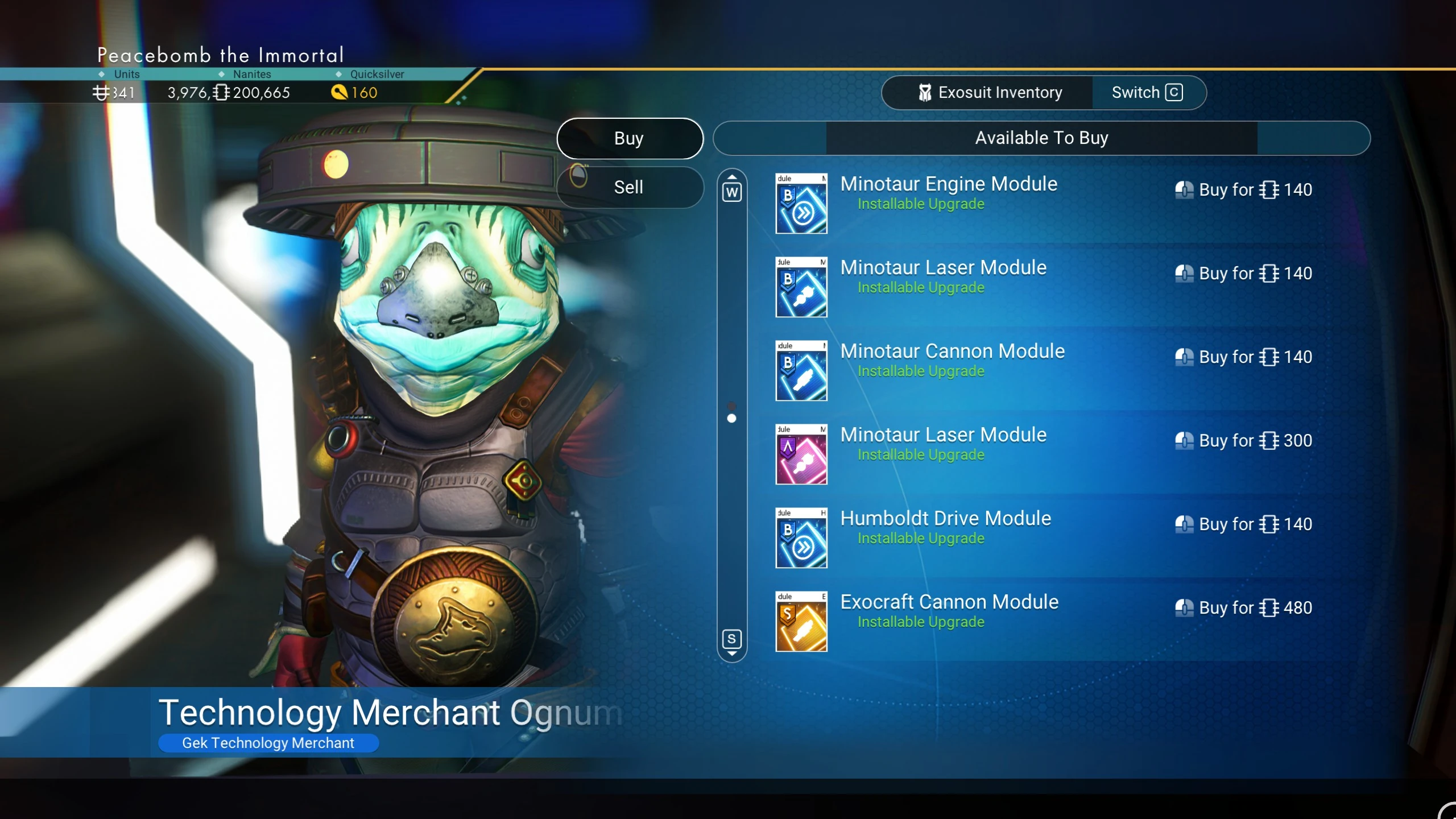Select the B-class Minotaur Laser Module icon
The width and height of the screenshot is (1456, 819).
[x=801, y=287]
